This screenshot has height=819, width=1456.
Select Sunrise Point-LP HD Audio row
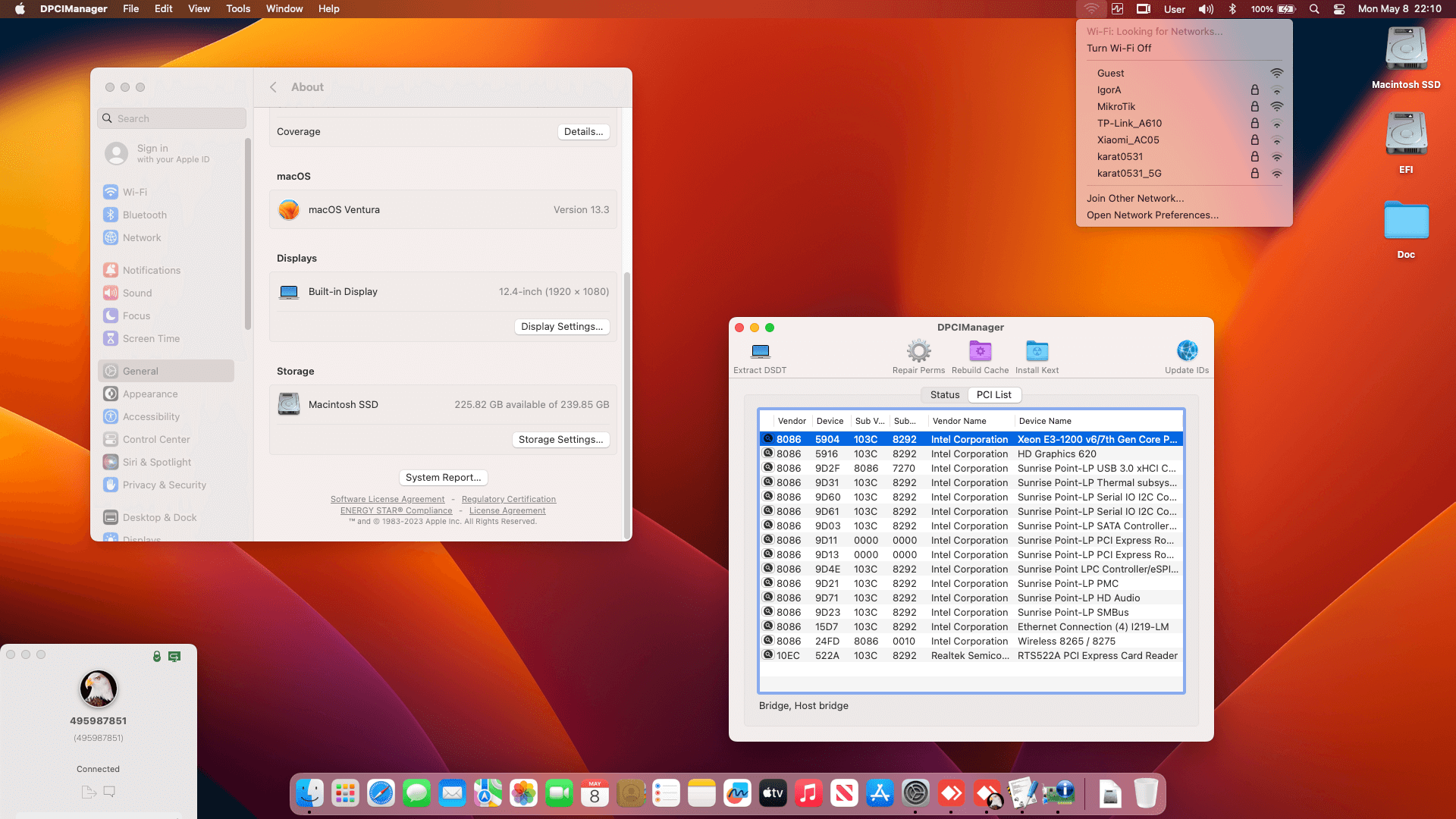(x=971, y=598)
